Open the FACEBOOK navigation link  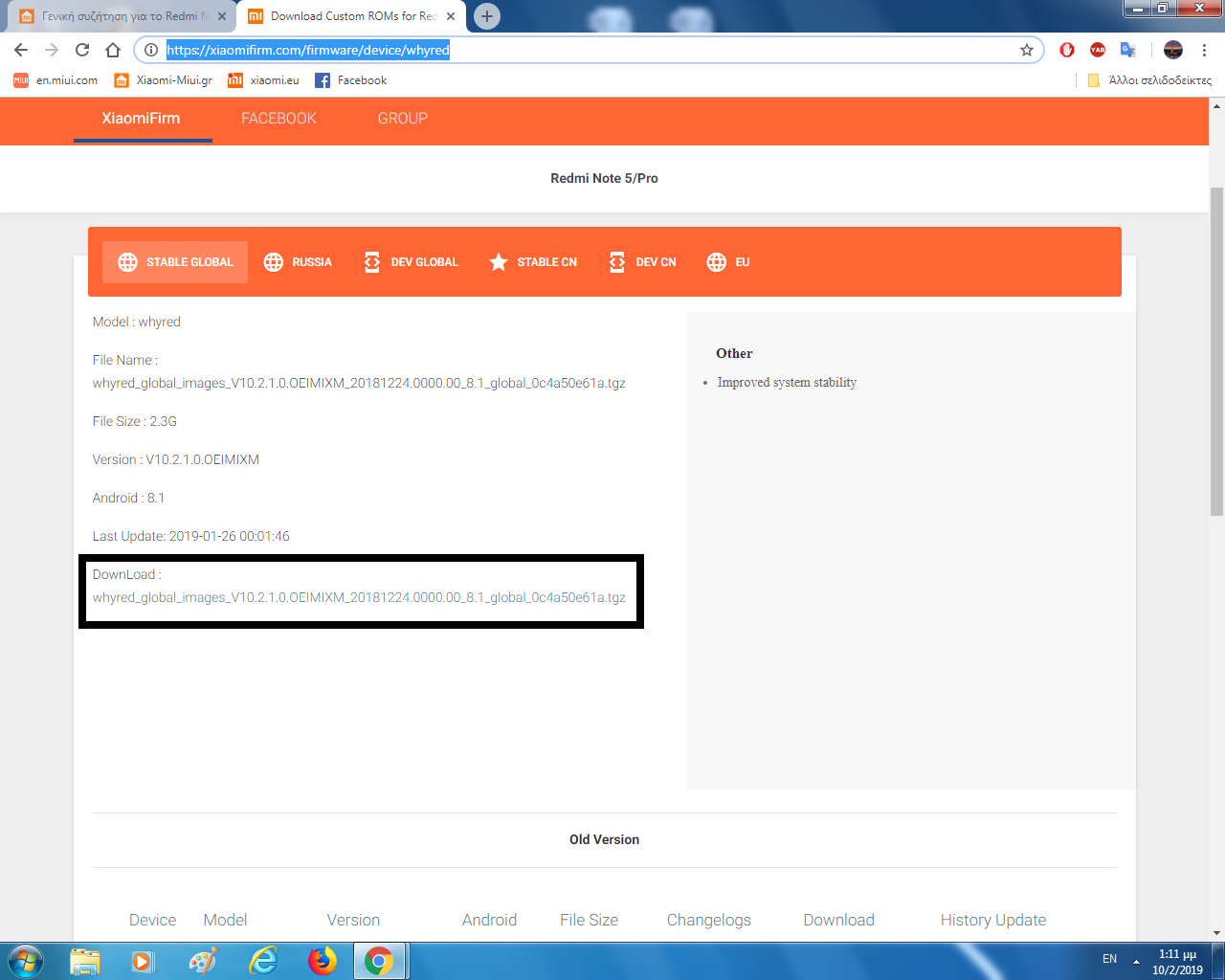pyautogui.click(x=278, y=119)
